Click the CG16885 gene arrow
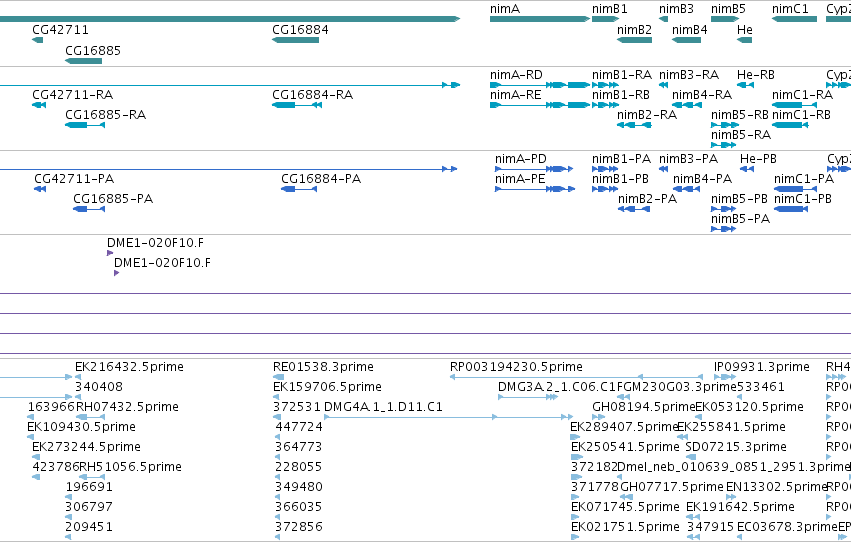The width and height of the screenshot is (851, 542). click(x=84, y=61)
